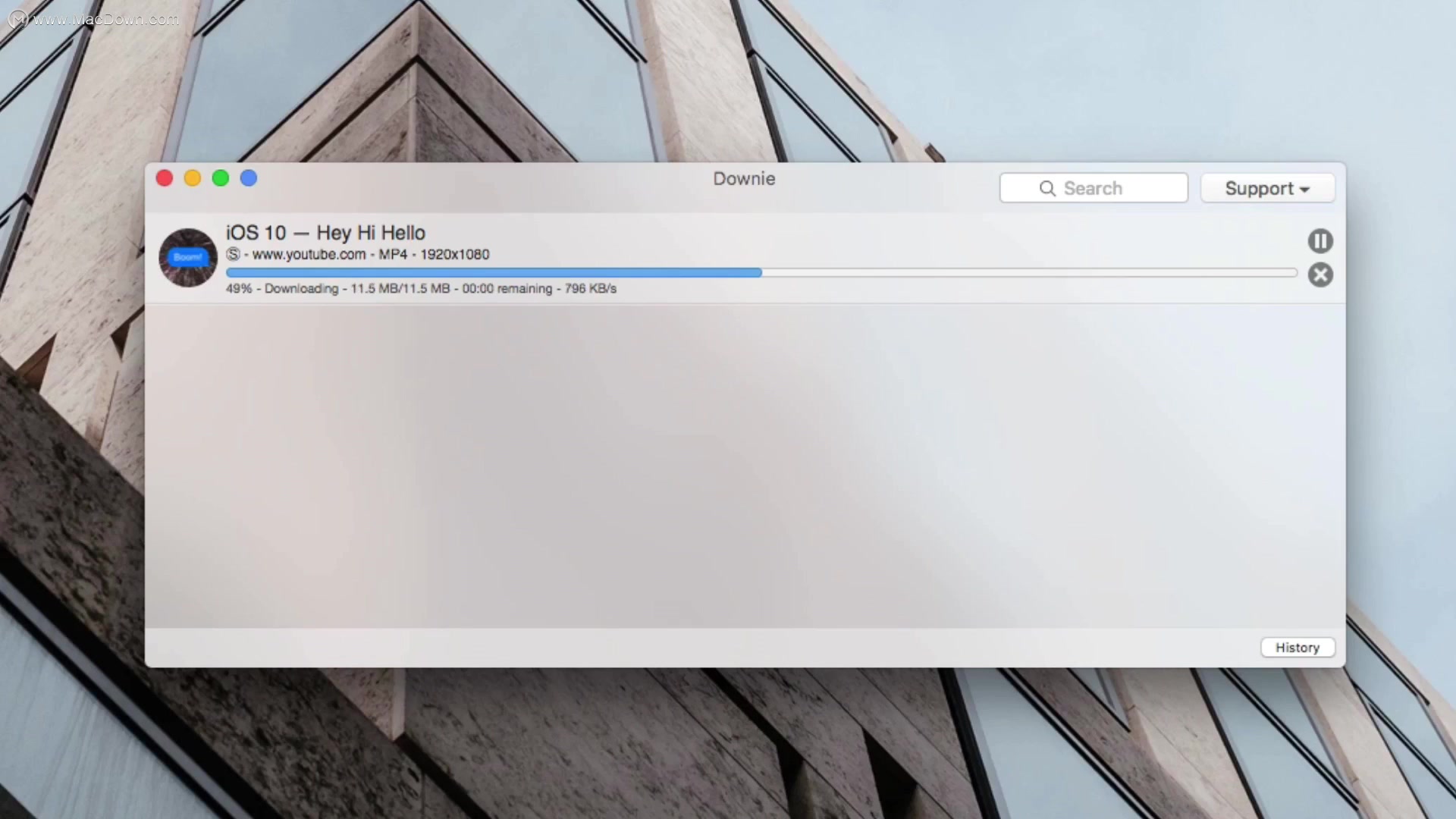Click the www.youtube.com - MP4 - 1920x1080 line

pos(358,255)
